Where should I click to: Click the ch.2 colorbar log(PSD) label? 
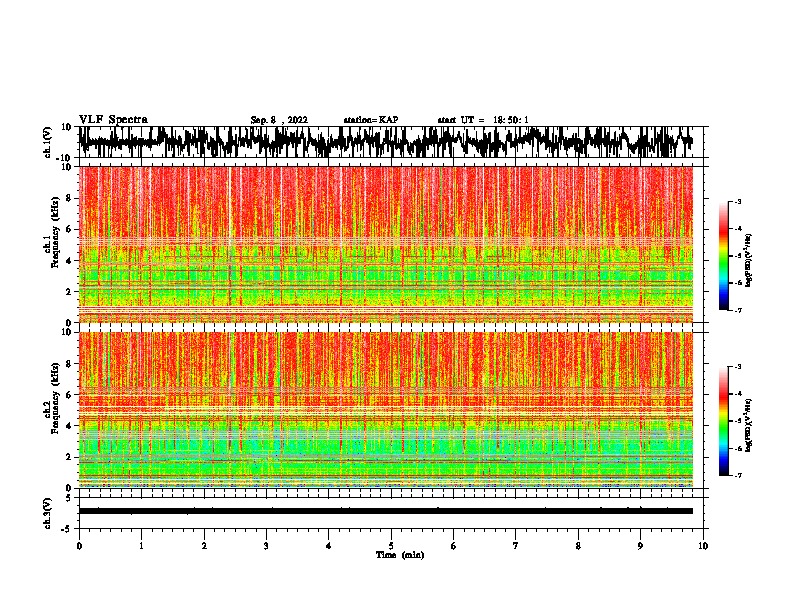click(x=749, y=425)
